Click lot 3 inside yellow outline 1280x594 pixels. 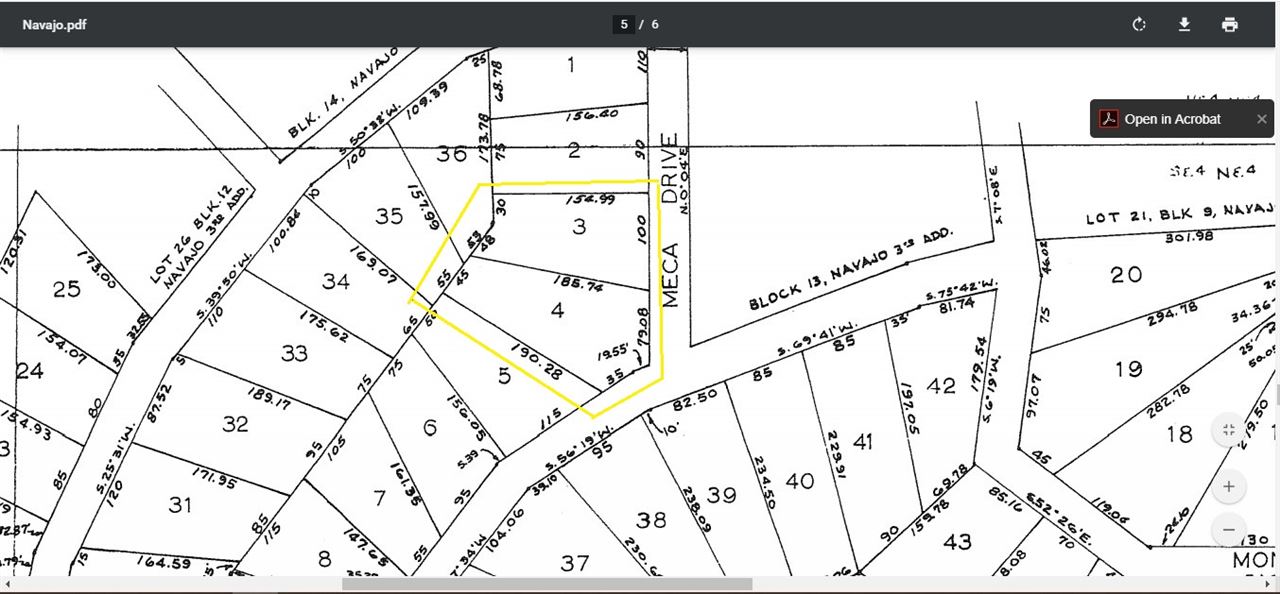pos(578,227)
